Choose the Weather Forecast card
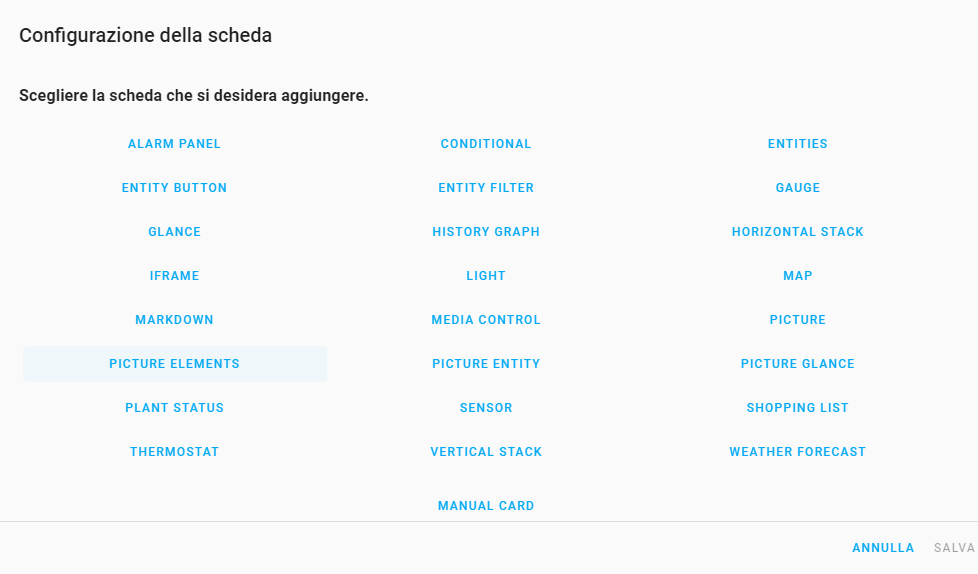The width and height of the screenshot is (978, 574). click(x=797, y=452)
